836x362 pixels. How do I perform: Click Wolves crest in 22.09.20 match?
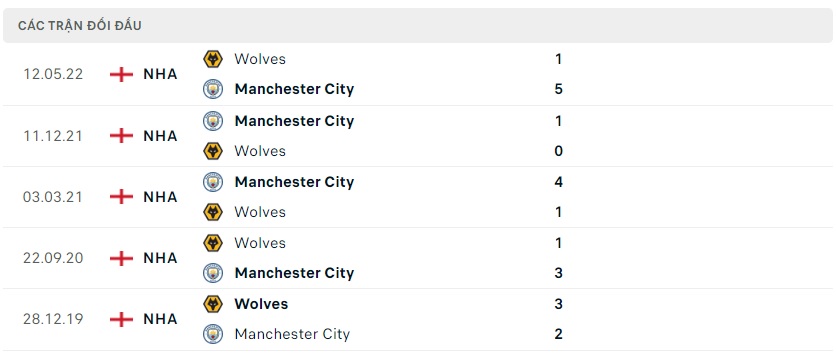[213, 243]
